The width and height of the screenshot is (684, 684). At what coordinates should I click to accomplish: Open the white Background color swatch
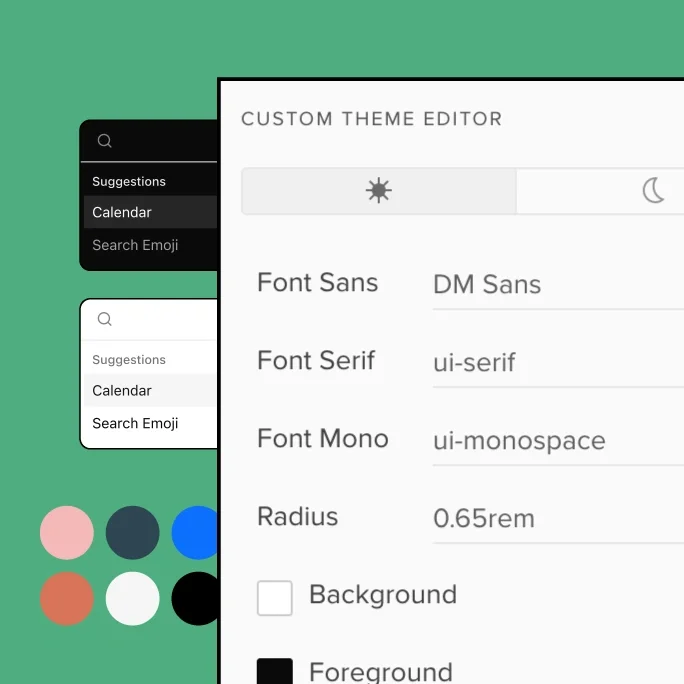point(275,597)
